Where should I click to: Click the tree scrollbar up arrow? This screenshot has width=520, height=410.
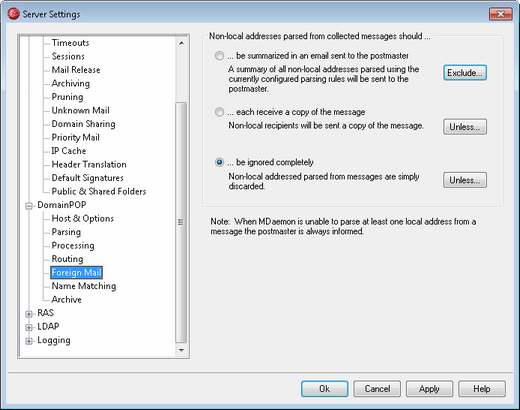point(181,43)
